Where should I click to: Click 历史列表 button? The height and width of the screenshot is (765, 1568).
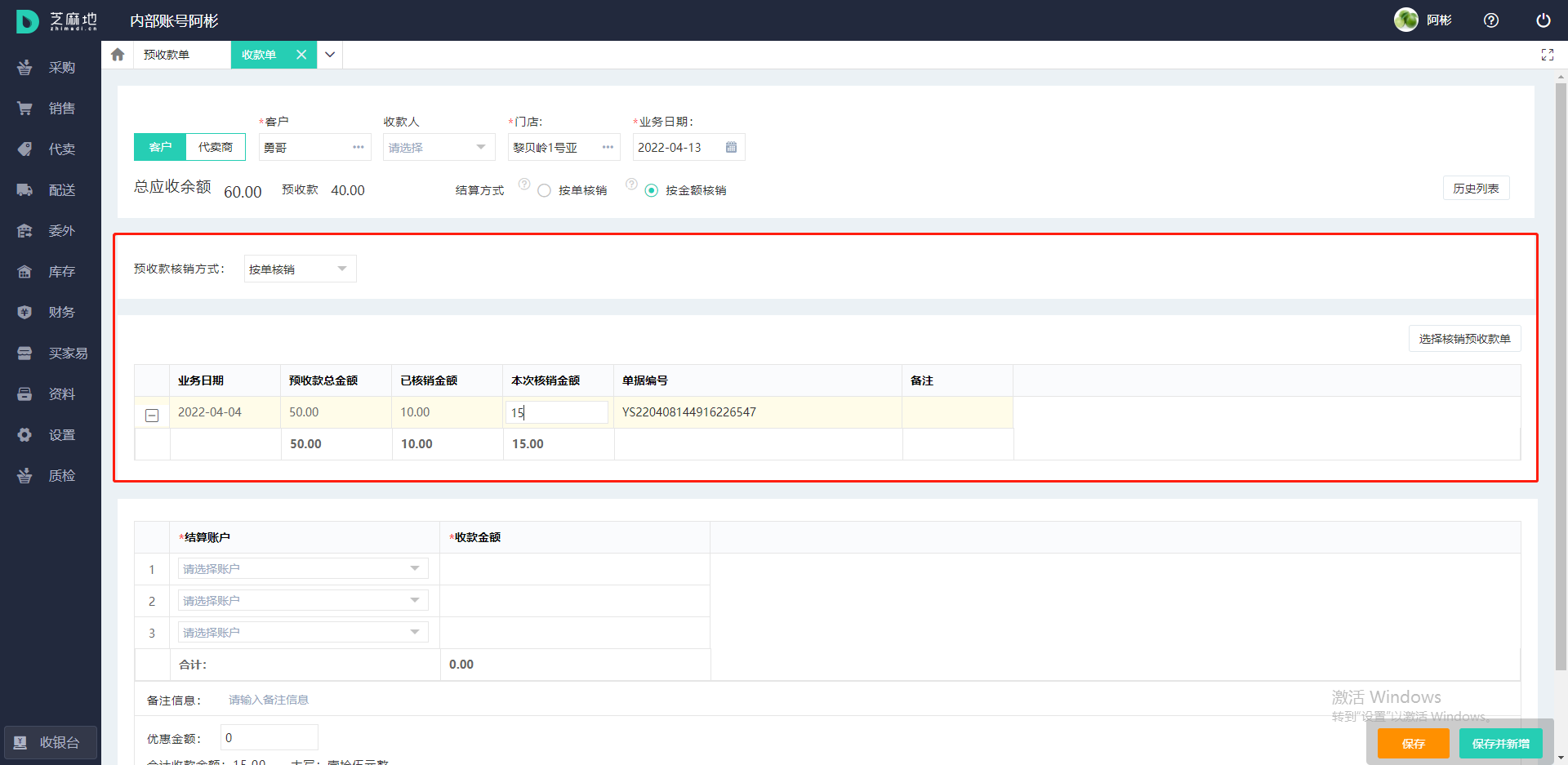tap(1476, 188)
